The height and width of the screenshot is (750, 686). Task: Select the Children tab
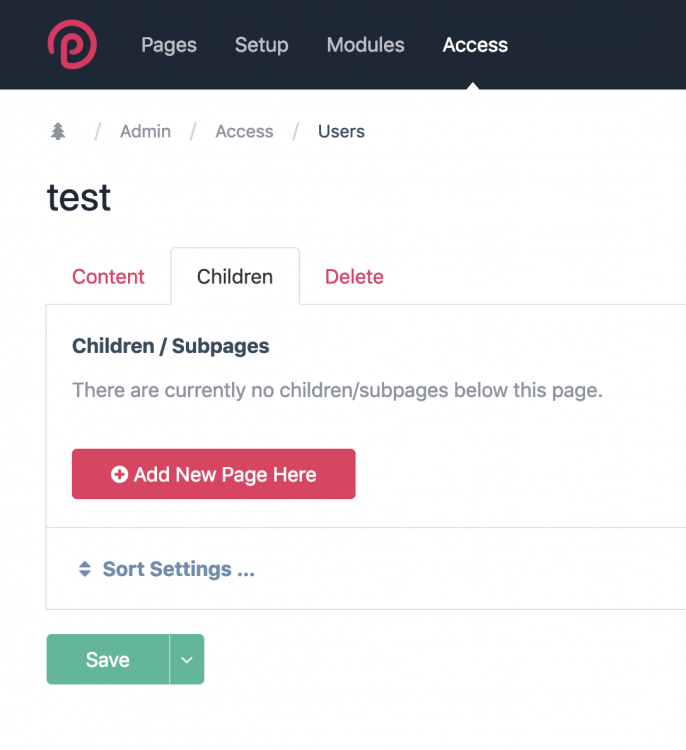(x=235, y=277)
